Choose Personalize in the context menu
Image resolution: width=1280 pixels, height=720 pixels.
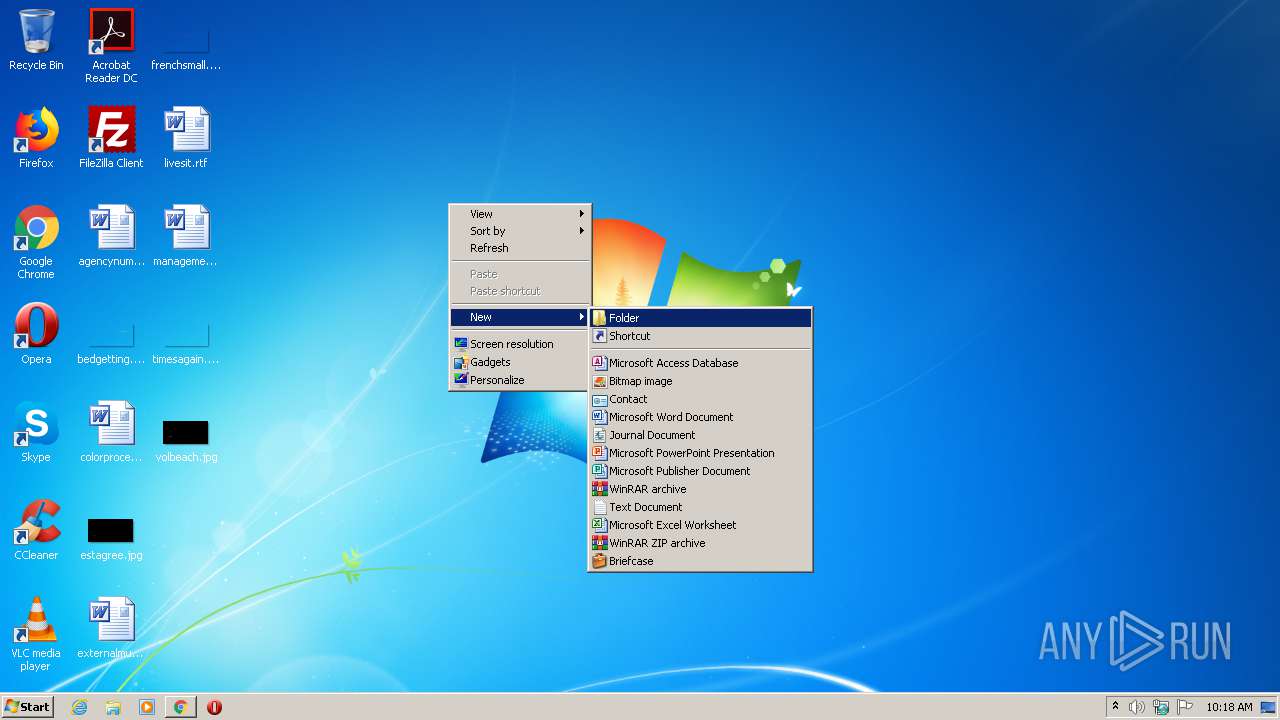520,380
